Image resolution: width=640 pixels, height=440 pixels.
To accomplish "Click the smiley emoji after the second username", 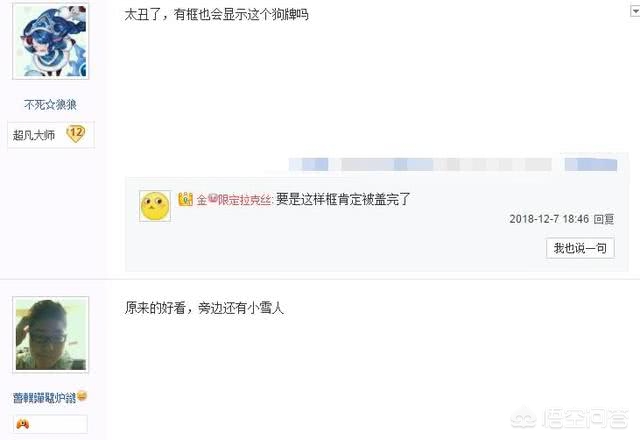I will [x=82, y=396].
